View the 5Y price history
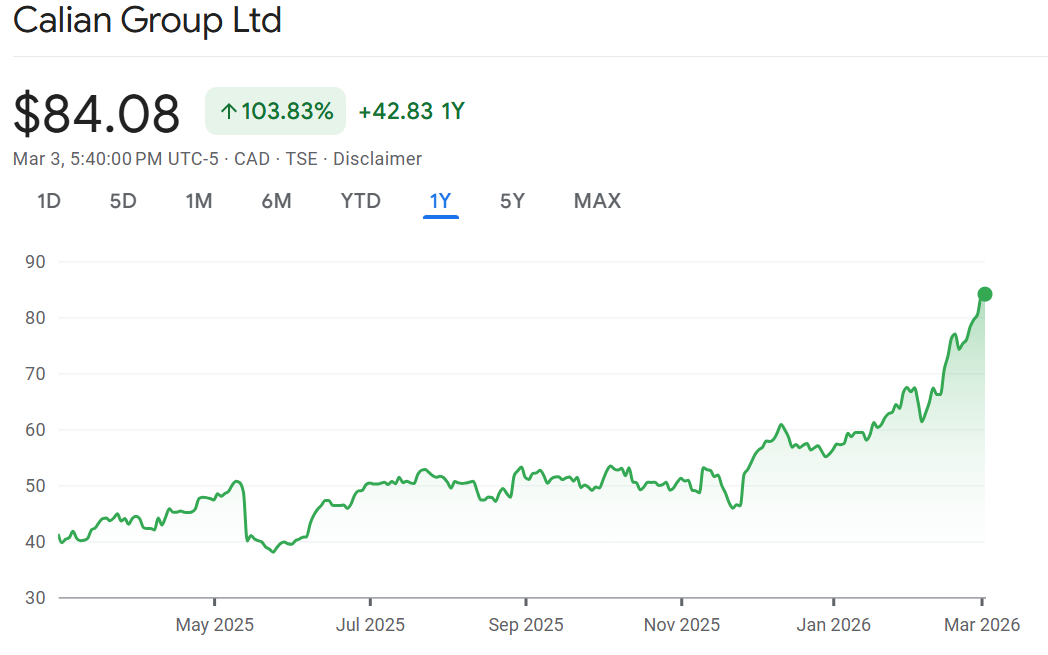Screen dimensions: 1048x655 click(x=512, y=201)
